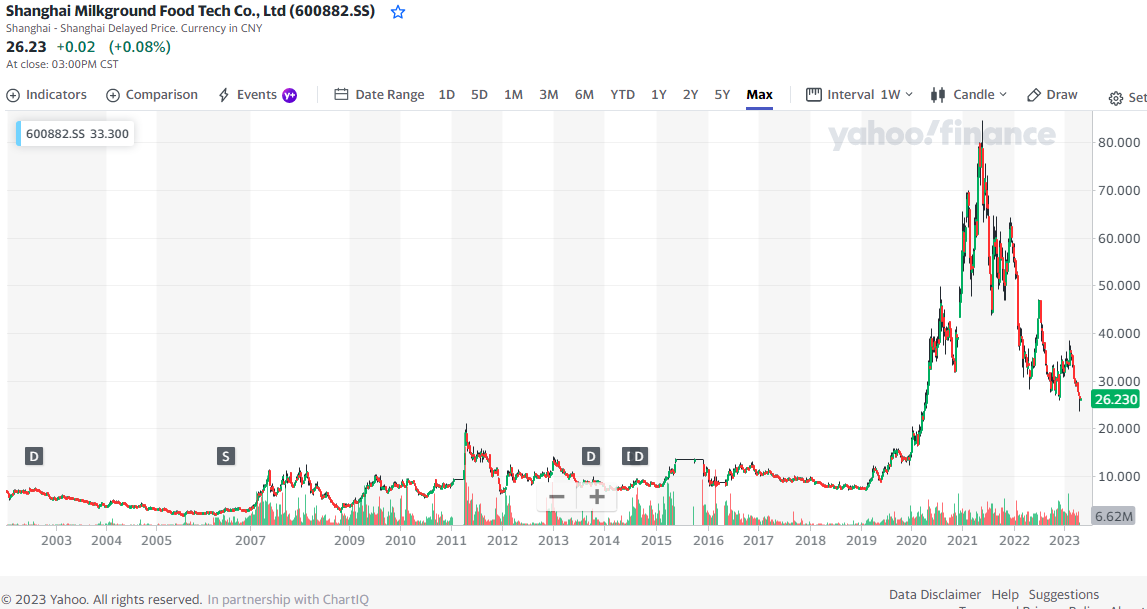Click the Interval ruler icon

point(813,94)
